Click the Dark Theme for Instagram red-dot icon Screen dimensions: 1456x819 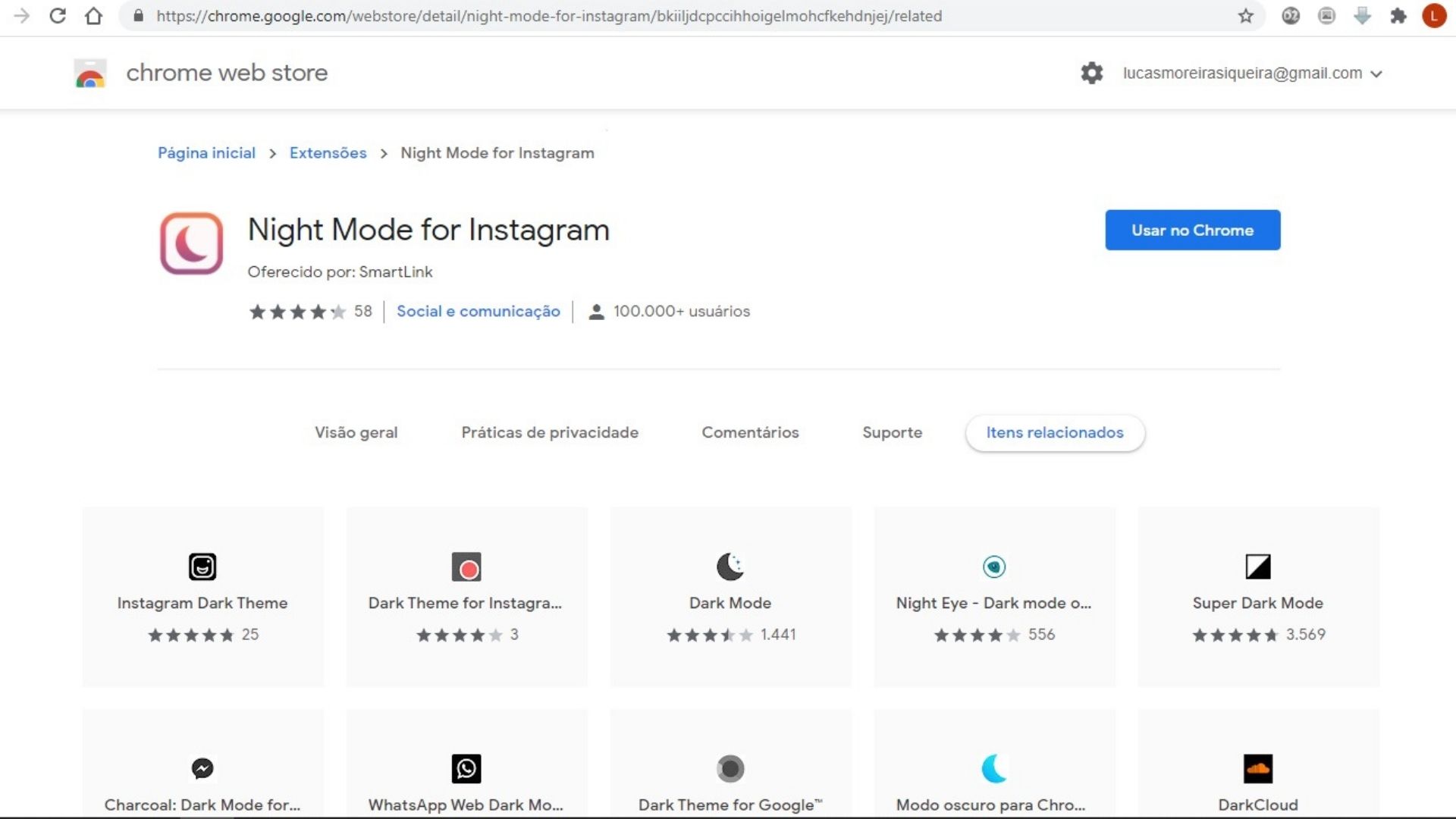[x=466, y=566]
